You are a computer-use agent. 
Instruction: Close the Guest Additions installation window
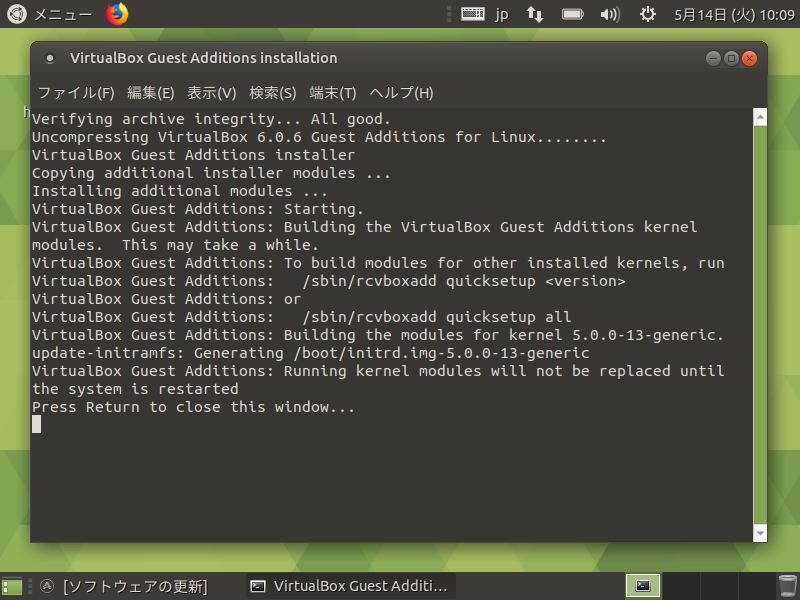pos(749,59)
